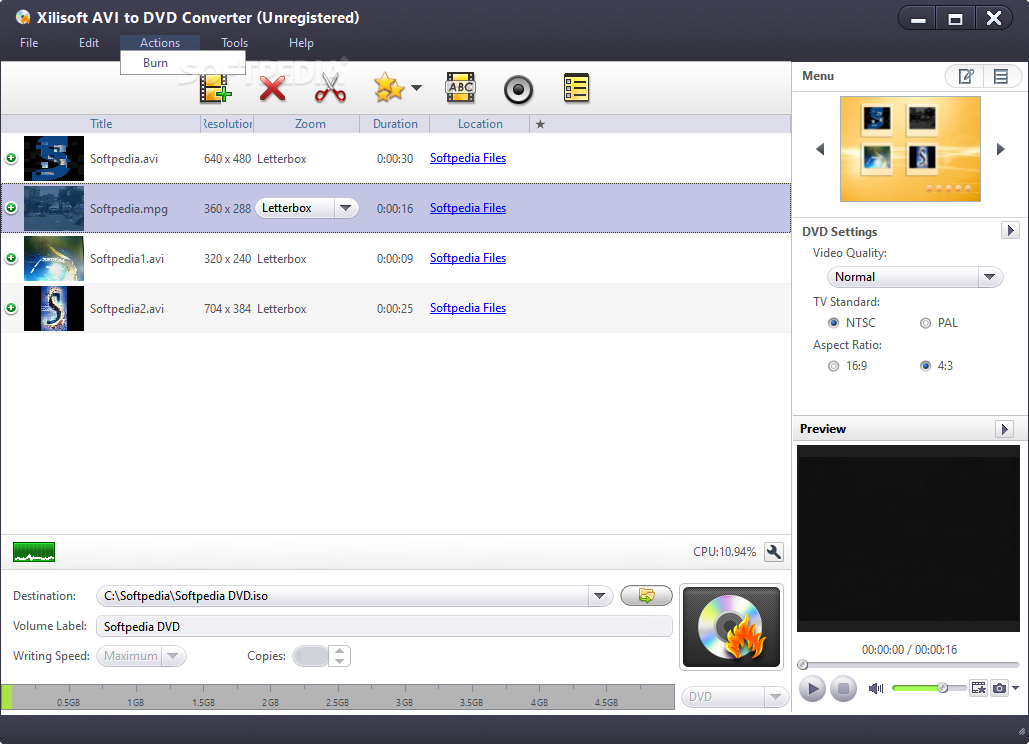Open the Actions menu
This screenshot has height=744, width=1029.
pyautogui.click(x=159, y=43)
